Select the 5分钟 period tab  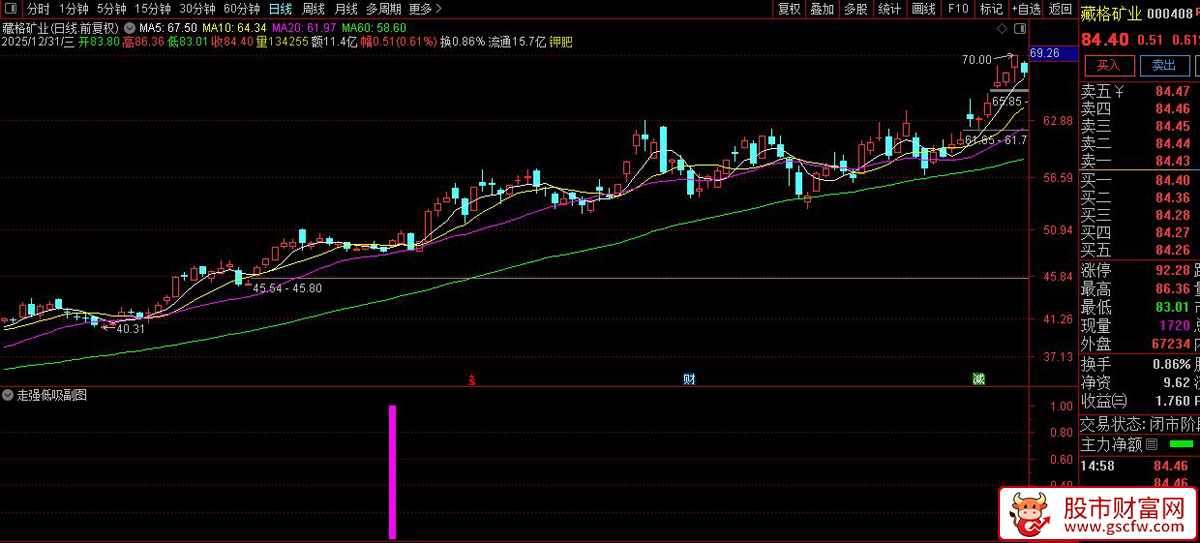(x=112, y=9)
